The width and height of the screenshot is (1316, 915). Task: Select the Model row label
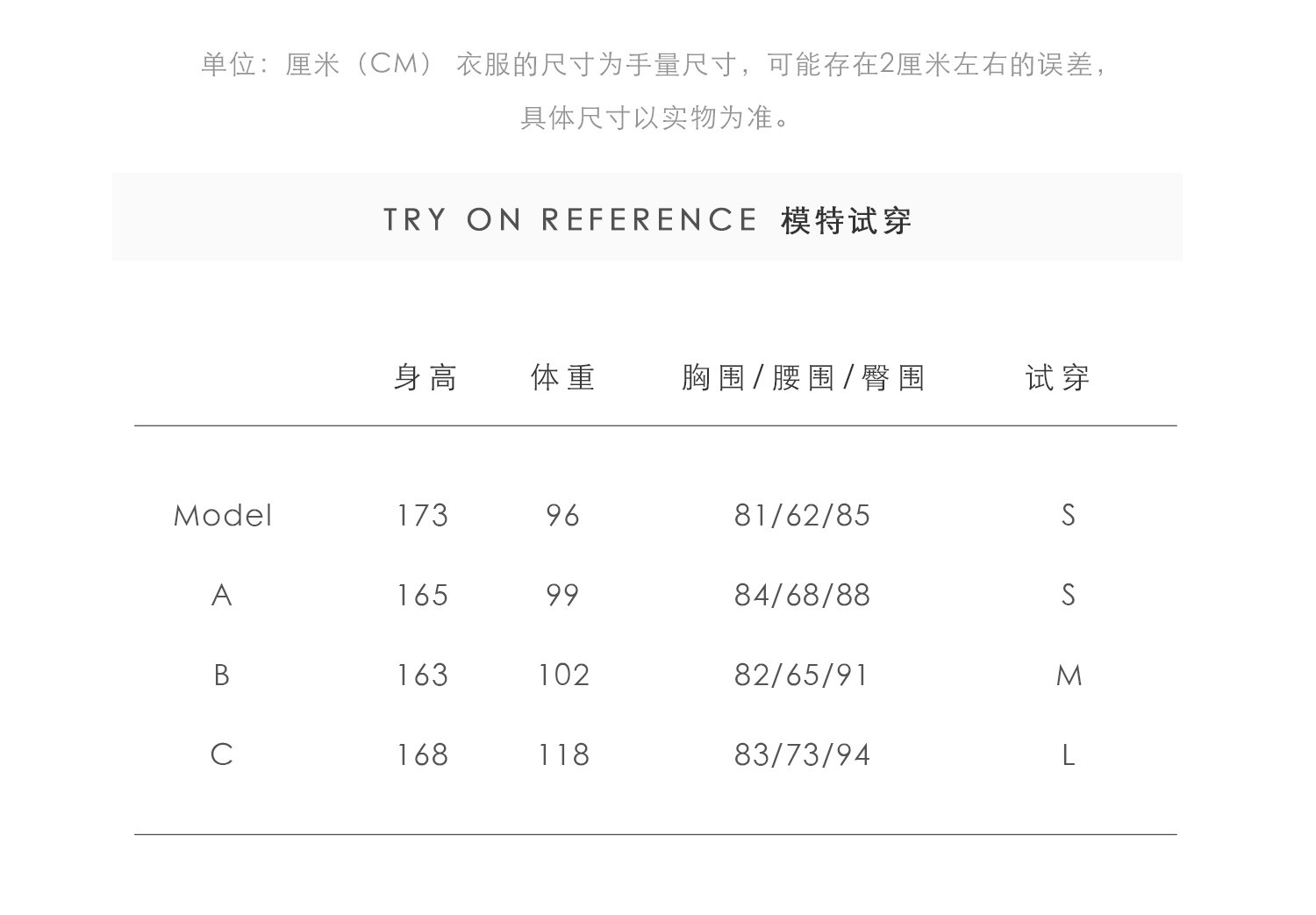tap(223, 516)
